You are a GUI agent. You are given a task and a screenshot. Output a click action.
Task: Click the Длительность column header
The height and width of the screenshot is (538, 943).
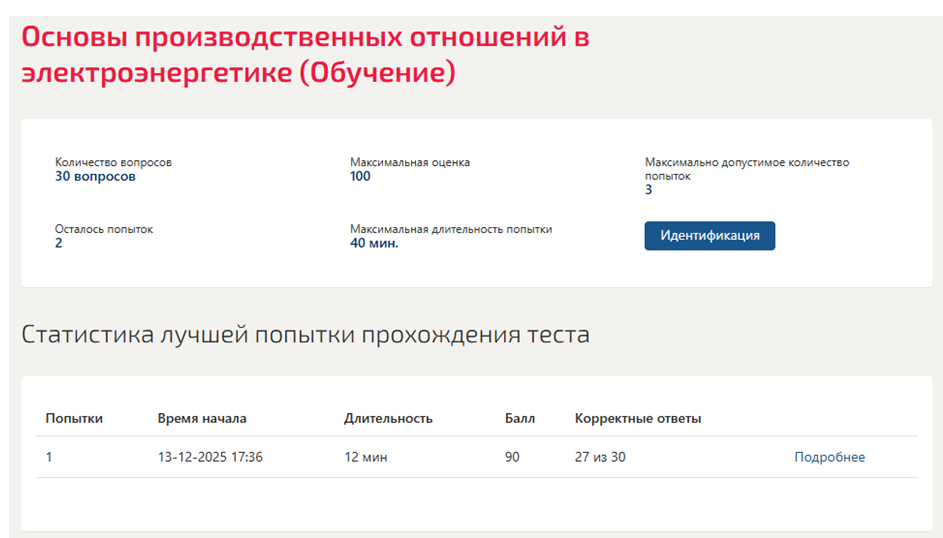coord(389,418)
